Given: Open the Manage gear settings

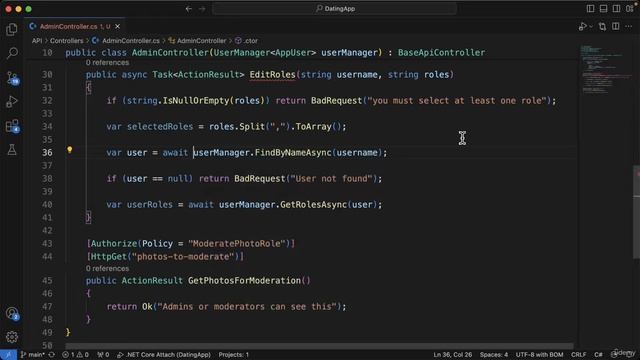Looking at the screenshot, I should pyautogui.click(x=12, y=337).
